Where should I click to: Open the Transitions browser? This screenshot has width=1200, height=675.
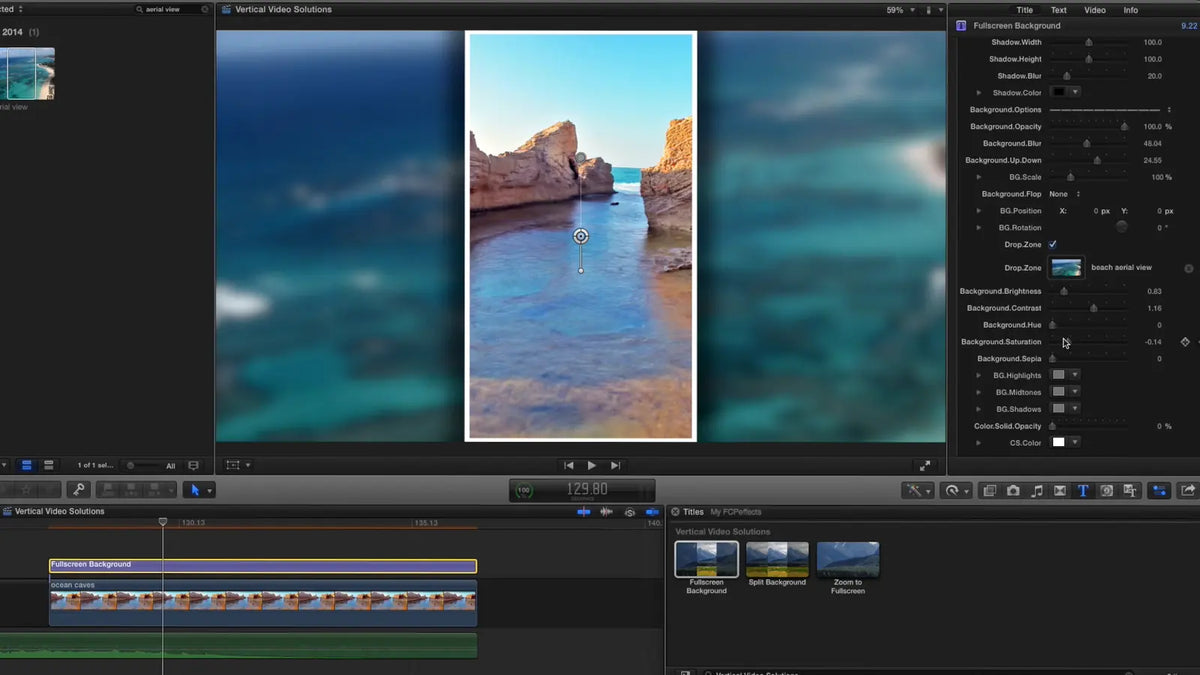coord(1060,490)
